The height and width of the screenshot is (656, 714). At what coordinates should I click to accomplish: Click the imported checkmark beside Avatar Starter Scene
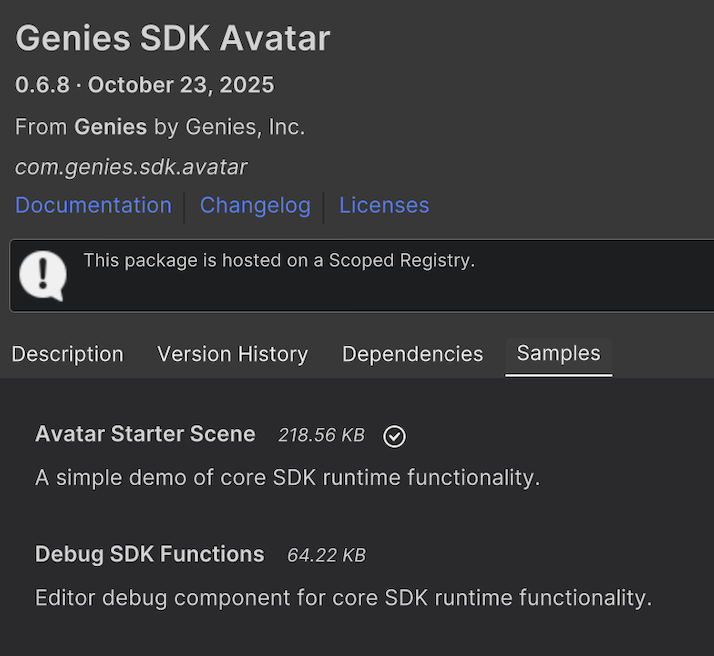pyautogui.click(x=395, y=436)
